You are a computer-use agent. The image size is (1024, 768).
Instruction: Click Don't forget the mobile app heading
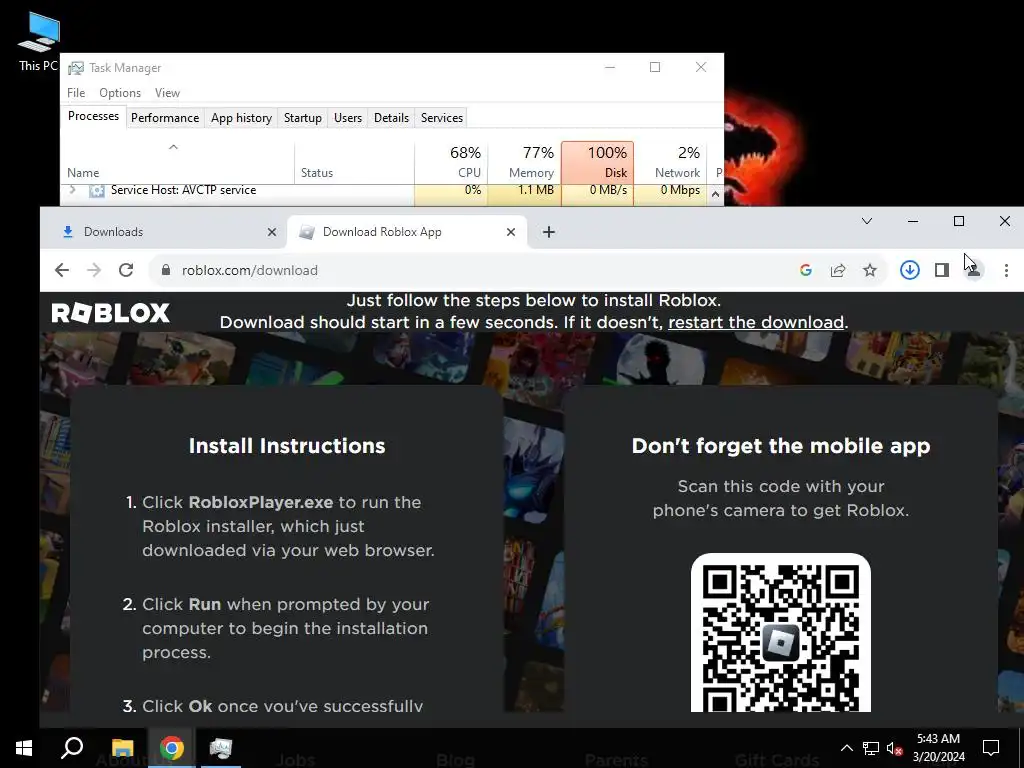pos(781,446)
